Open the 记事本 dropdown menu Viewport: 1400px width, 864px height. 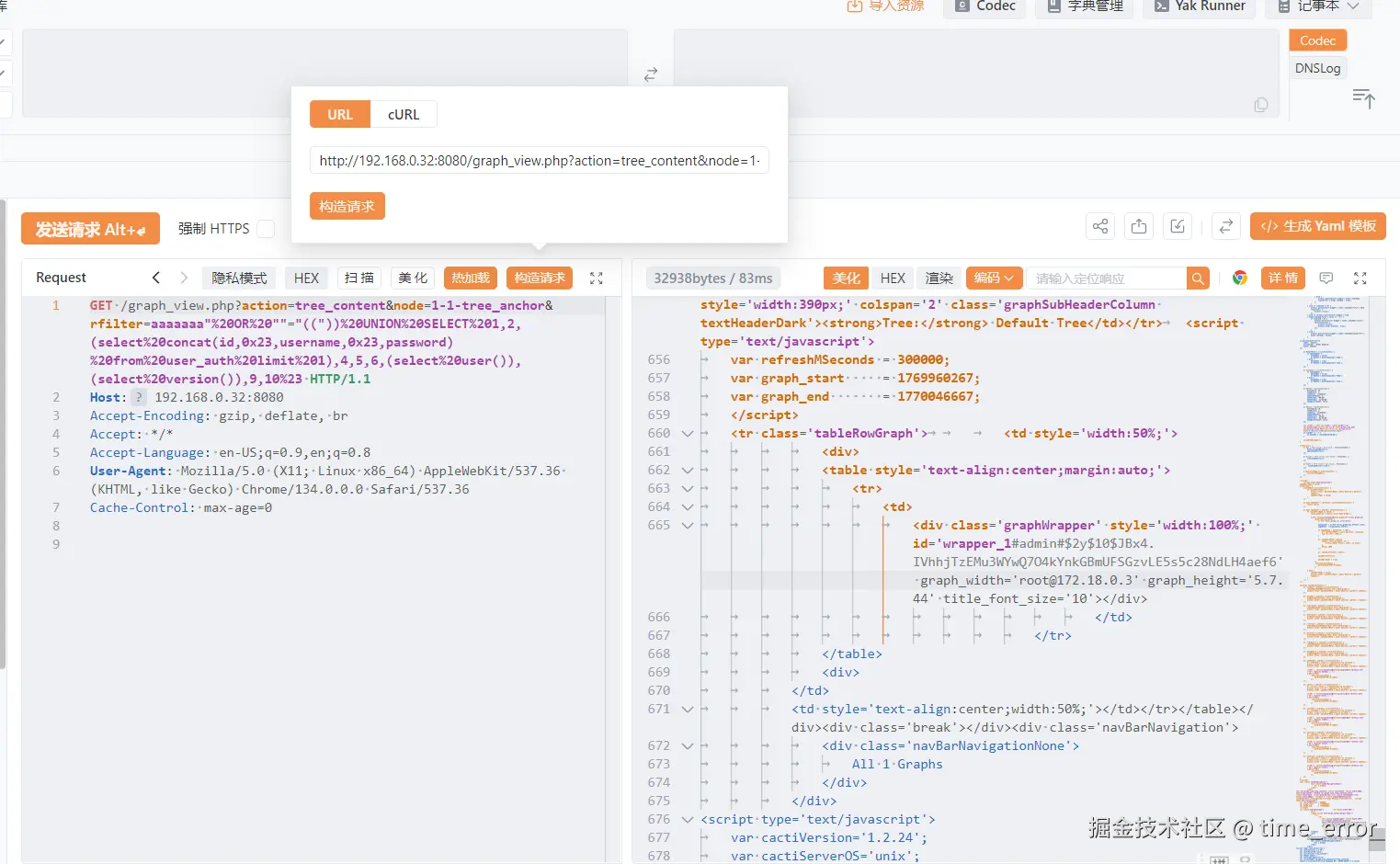(1318, 6)
